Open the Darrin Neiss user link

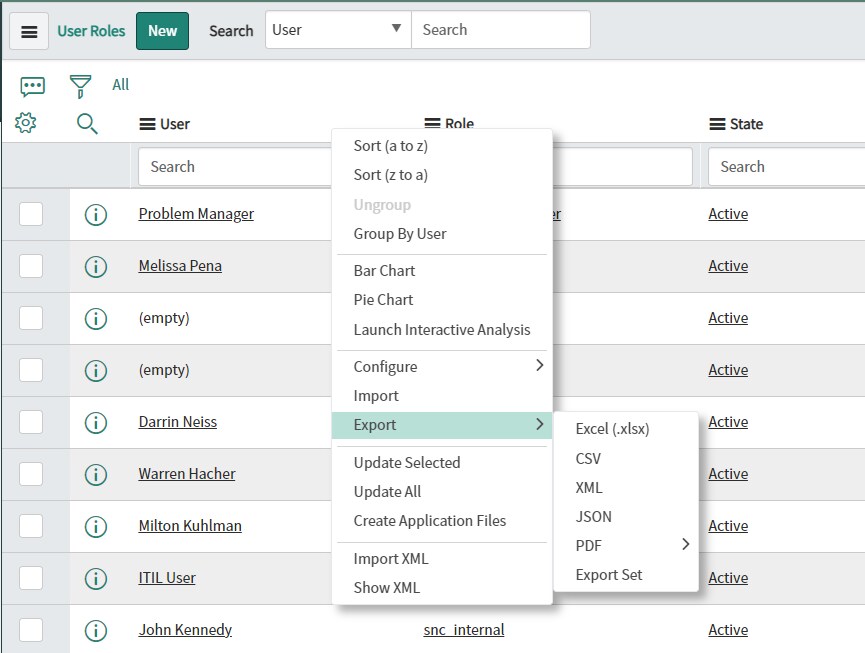pos(178,422)
